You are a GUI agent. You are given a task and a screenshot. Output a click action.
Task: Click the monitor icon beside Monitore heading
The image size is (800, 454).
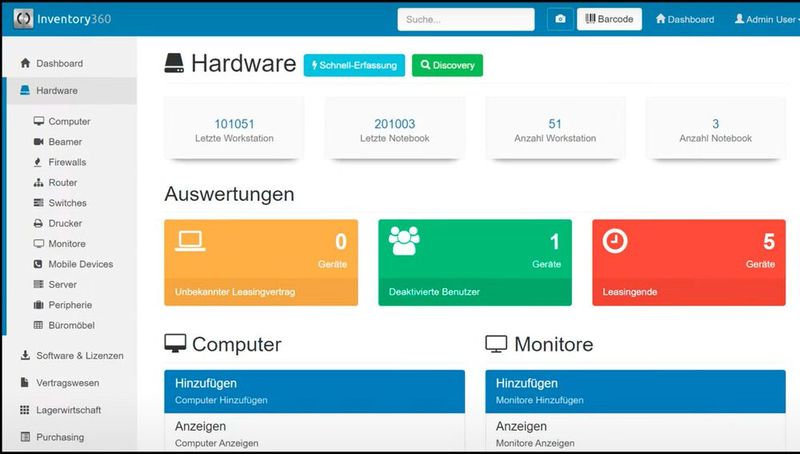coord(496,344)
